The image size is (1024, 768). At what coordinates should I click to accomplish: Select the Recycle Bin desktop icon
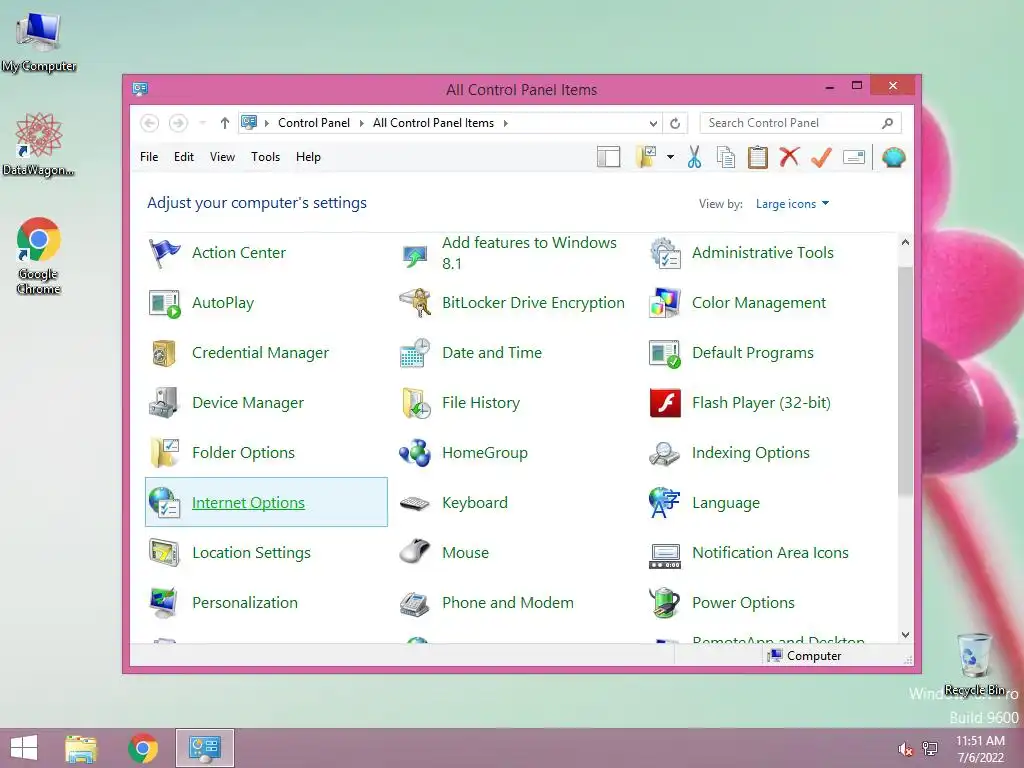(974, 664)
